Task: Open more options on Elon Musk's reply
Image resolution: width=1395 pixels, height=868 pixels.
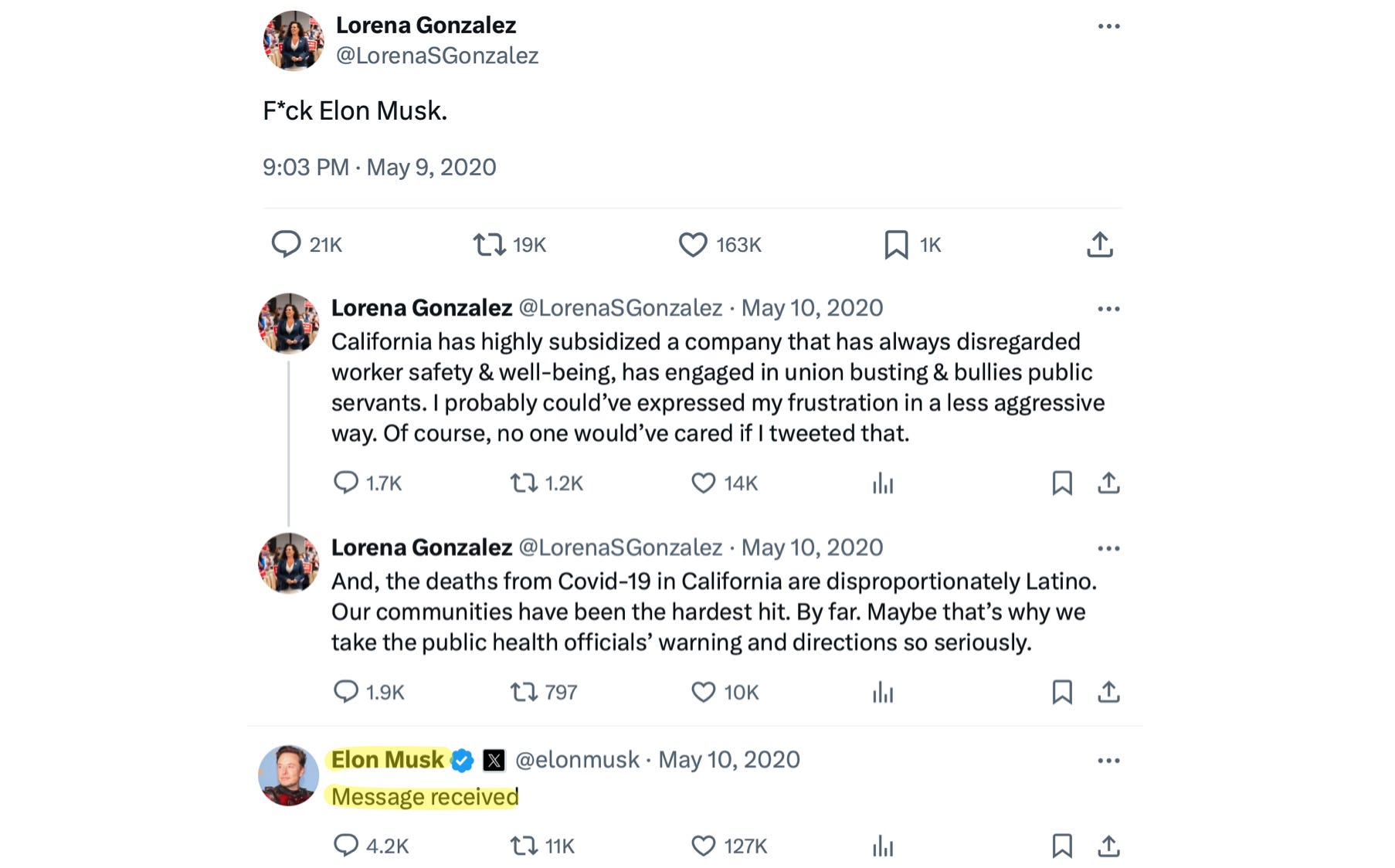Action: tap(1108, 761)
